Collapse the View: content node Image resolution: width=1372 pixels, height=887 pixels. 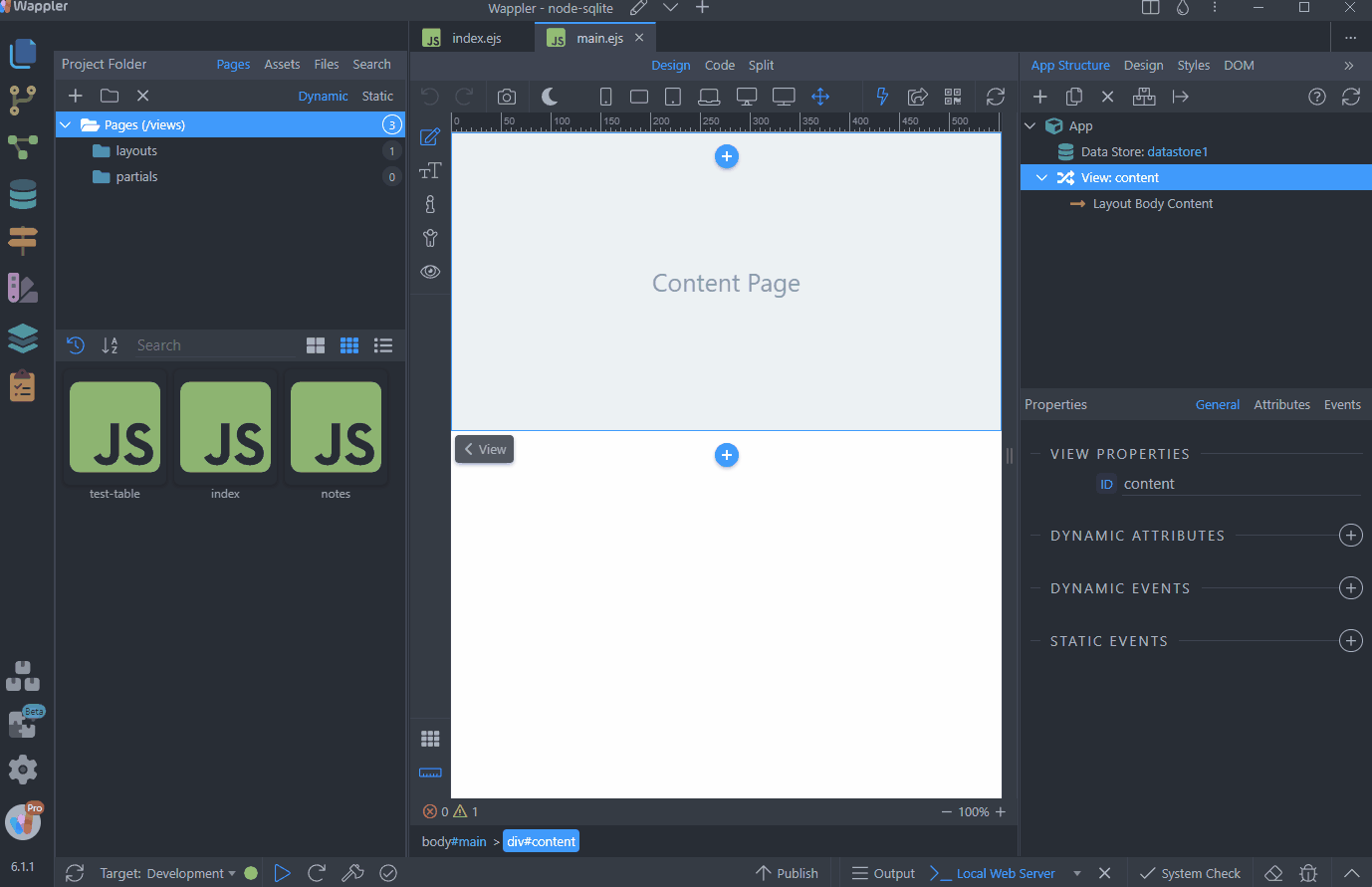click(1041, 178)
